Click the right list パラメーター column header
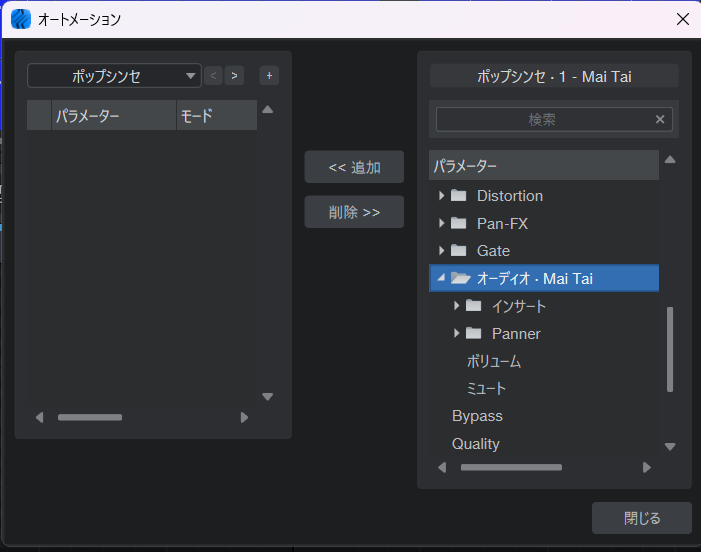 pos(544,166)
